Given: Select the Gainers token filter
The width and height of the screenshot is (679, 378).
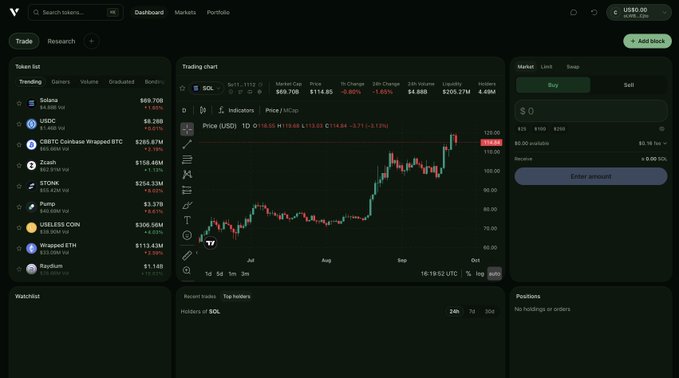Looking at the screenshot, I should [x=61, y=82].
